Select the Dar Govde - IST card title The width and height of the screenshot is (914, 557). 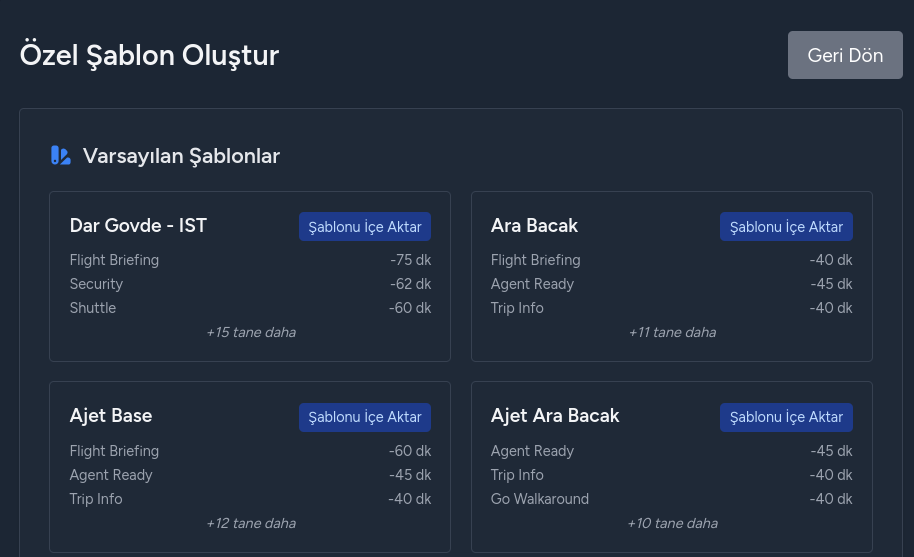click(138, 226)
